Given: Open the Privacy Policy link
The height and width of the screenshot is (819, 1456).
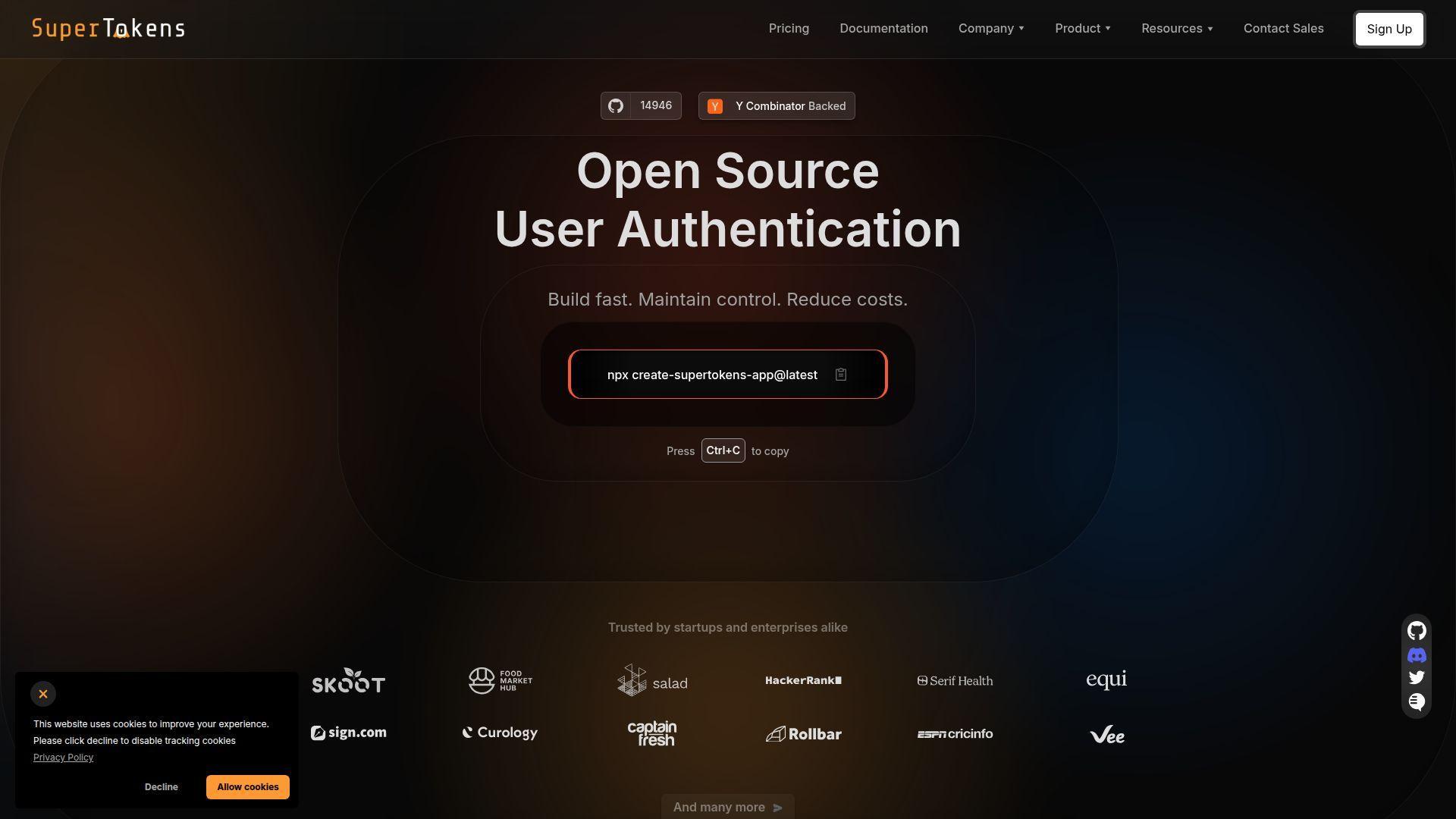Looking at the screenshot, I should click(63, 757).
